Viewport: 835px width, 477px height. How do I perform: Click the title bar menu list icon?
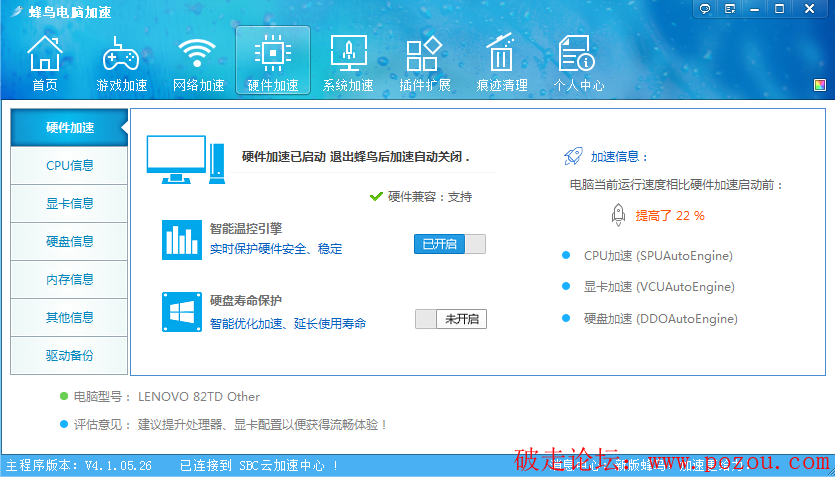tap(730, 9)
